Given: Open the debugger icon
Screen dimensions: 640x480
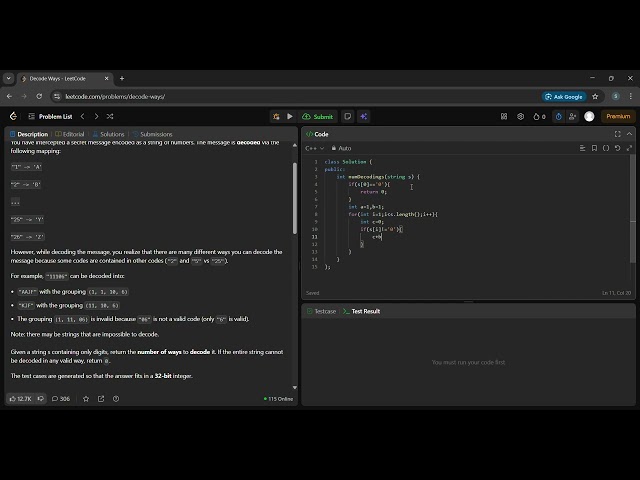Looking at the screenshot, I should (276, 116).
